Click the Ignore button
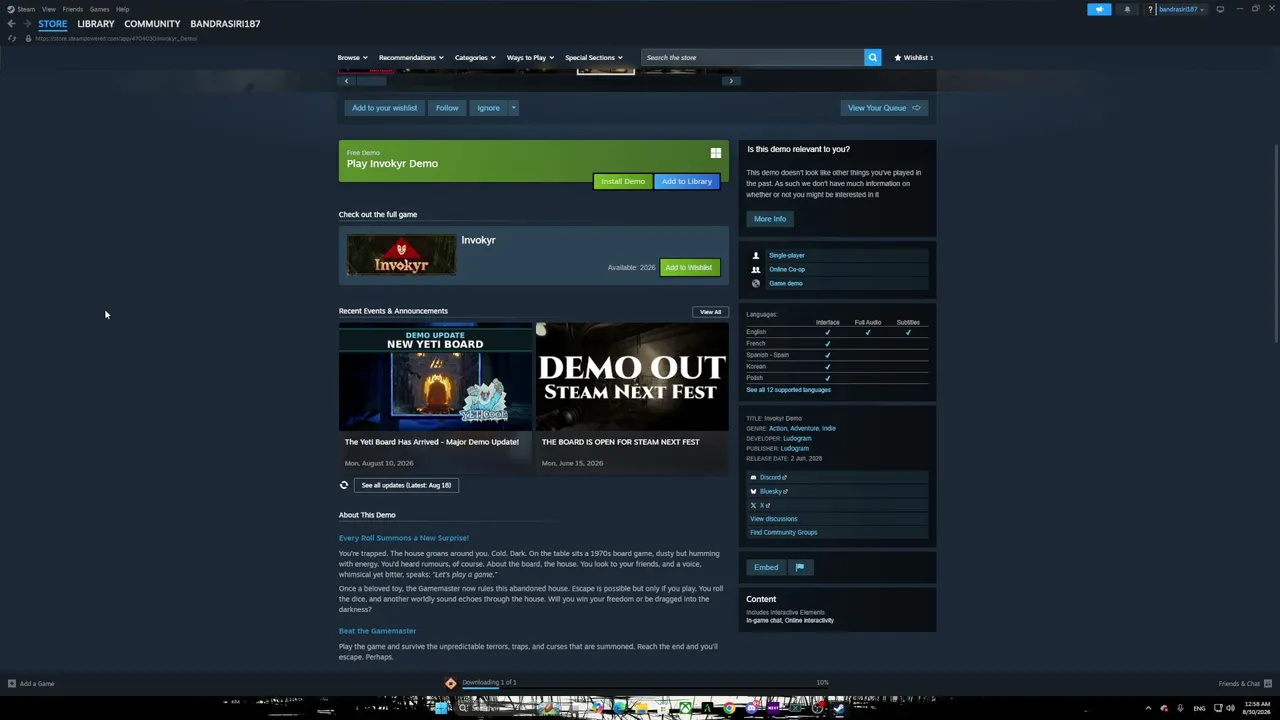1280x720 pixels. point(488,108)
